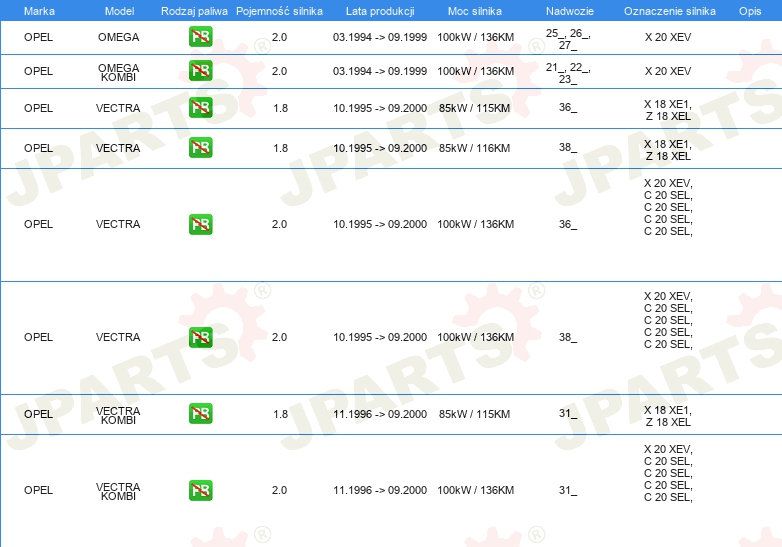This screenshot has height=547, width=782.
Task: Click fuel icon for VECTRA 1.8 body 38_
Action: (200, 148)
